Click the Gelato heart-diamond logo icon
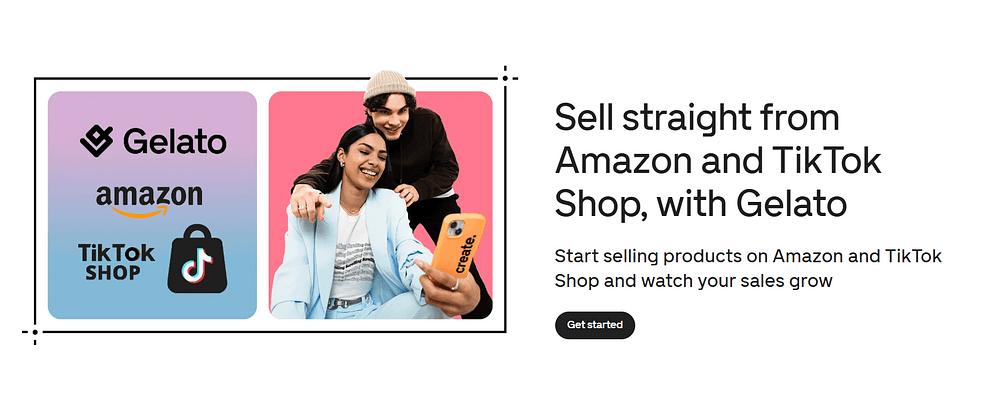 coord(96,141)
